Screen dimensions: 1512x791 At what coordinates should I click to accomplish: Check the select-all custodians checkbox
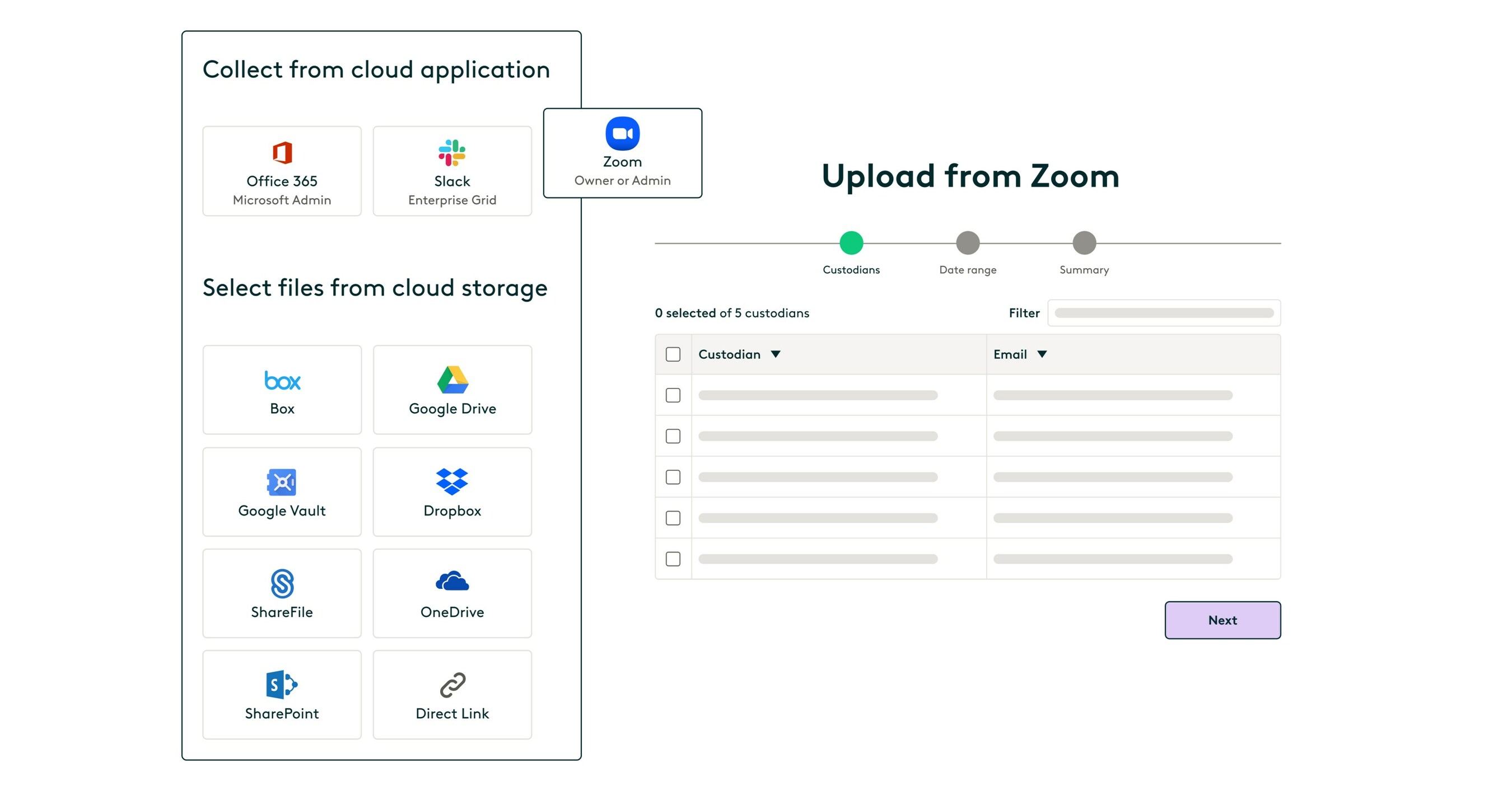tap(673, 354)
